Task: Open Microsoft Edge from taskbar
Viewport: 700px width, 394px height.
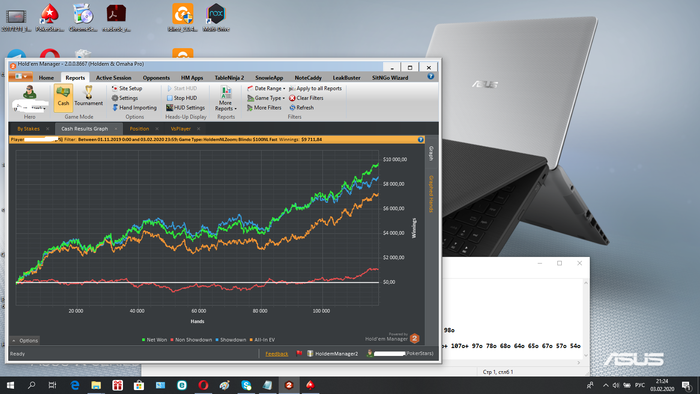Action: [x=75, y=385]
